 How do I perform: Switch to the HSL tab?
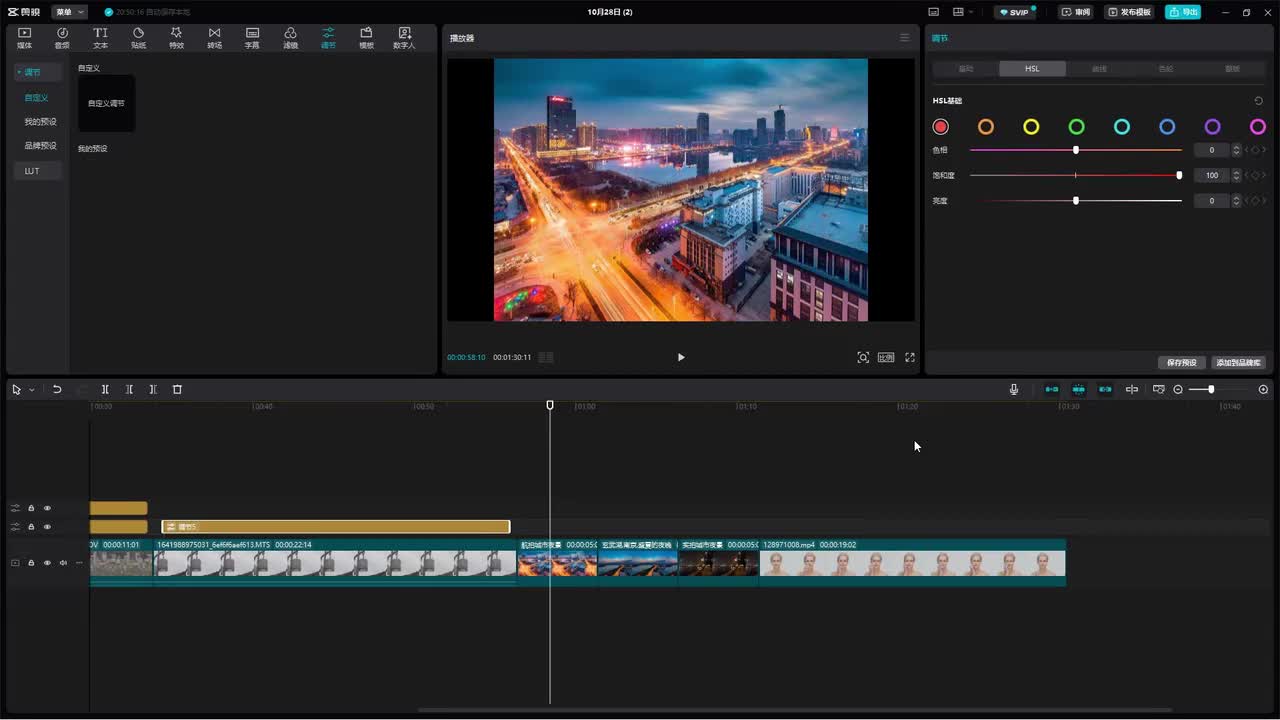1032,69
